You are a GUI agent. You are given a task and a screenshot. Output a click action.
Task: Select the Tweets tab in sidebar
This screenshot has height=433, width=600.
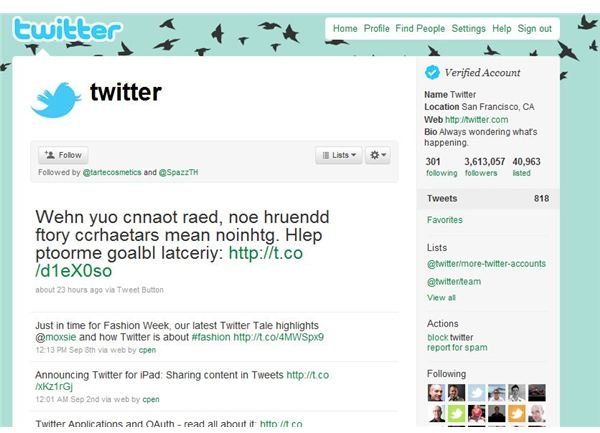click(488, 198)
